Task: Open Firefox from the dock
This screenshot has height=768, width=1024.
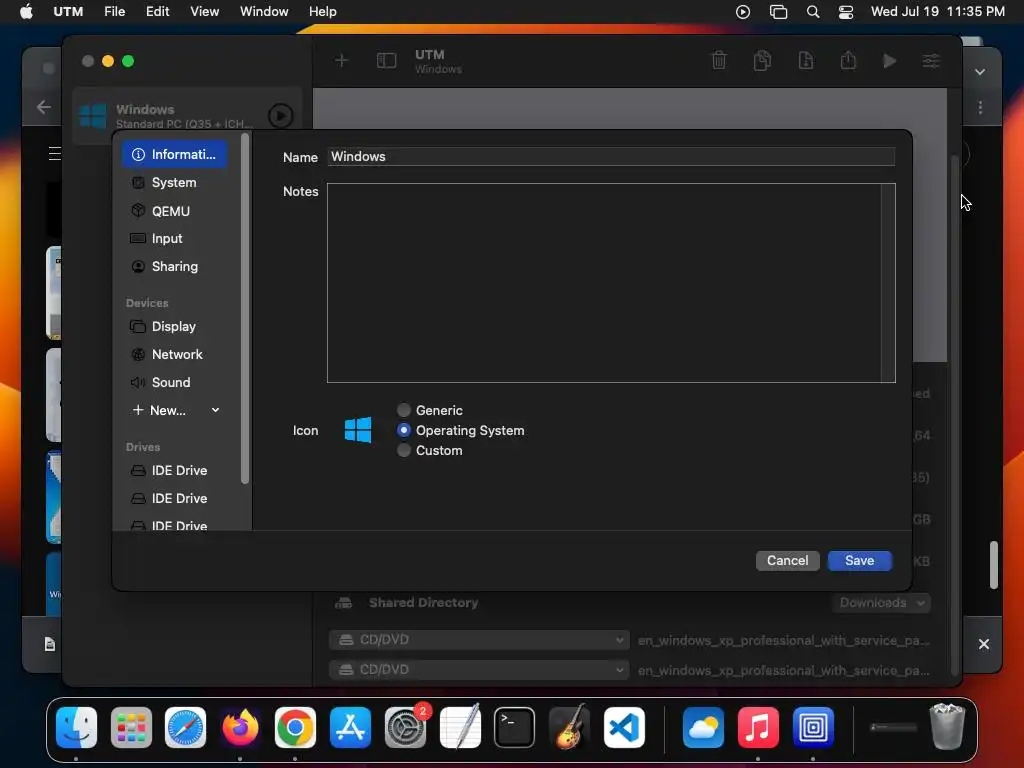Action: (x=240, y=728)
